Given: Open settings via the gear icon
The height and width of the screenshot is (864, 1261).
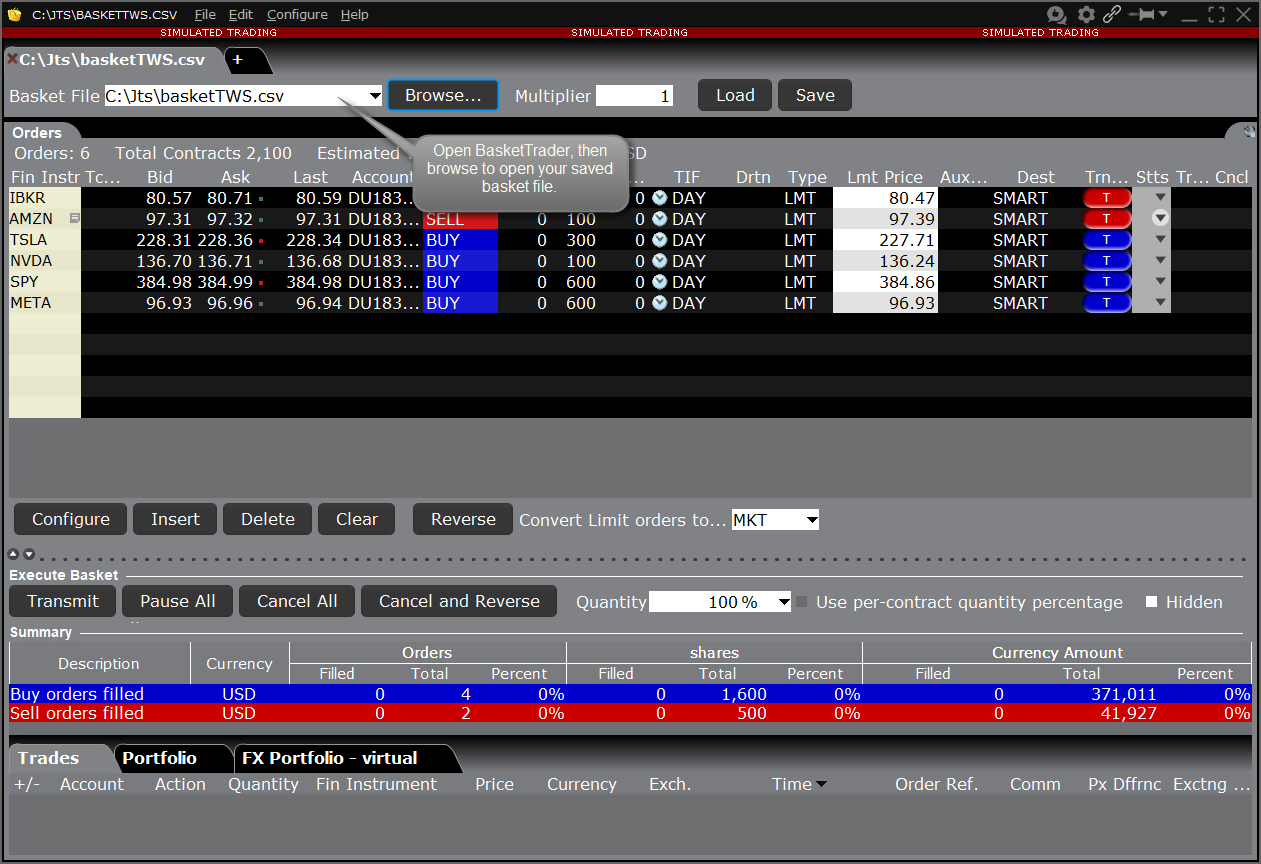Looking at the screenshot, I should [1086, 15].
